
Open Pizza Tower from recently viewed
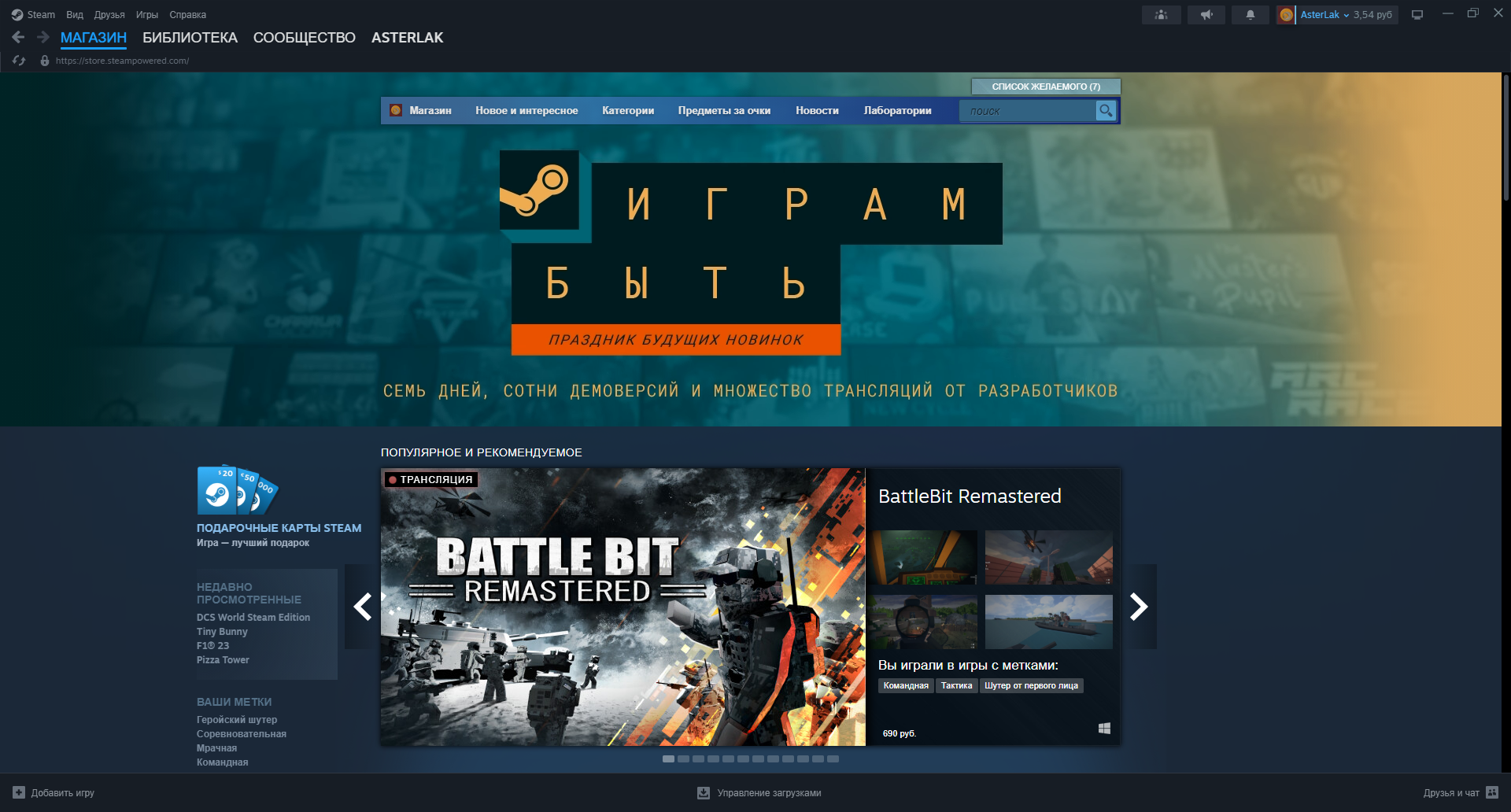[x=223, y=660]
